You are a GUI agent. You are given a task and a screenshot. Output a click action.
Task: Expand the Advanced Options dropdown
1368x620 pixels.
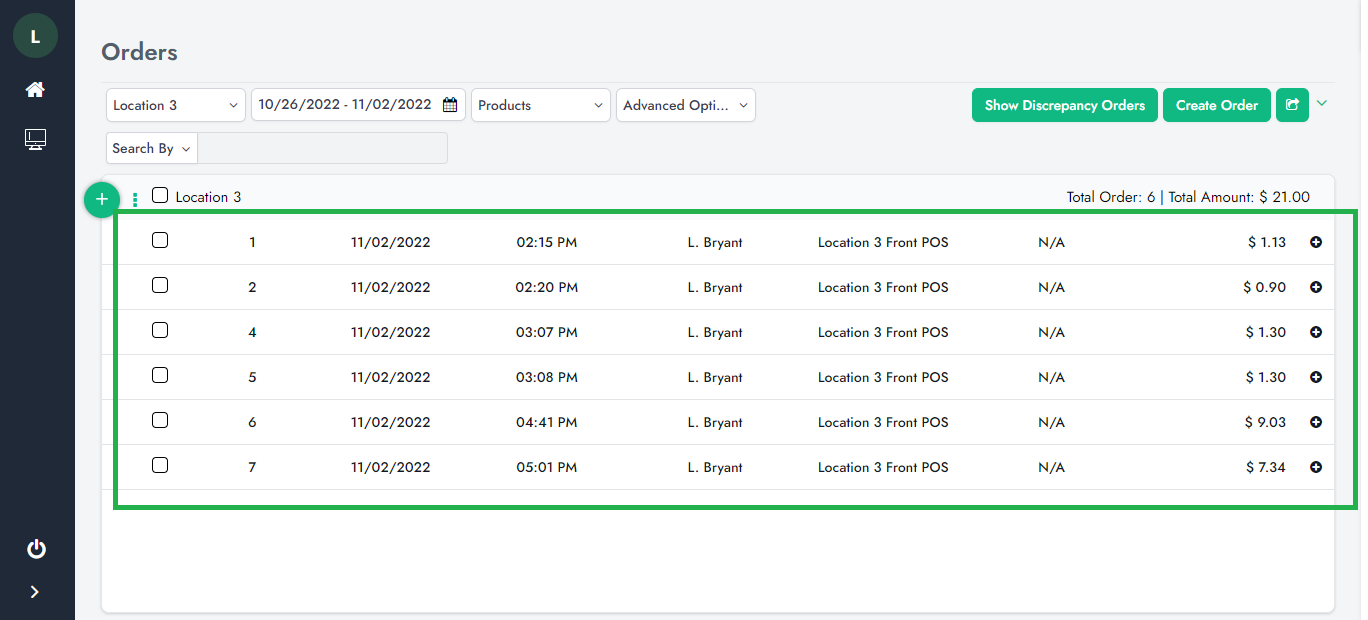(x=685, y=105)
